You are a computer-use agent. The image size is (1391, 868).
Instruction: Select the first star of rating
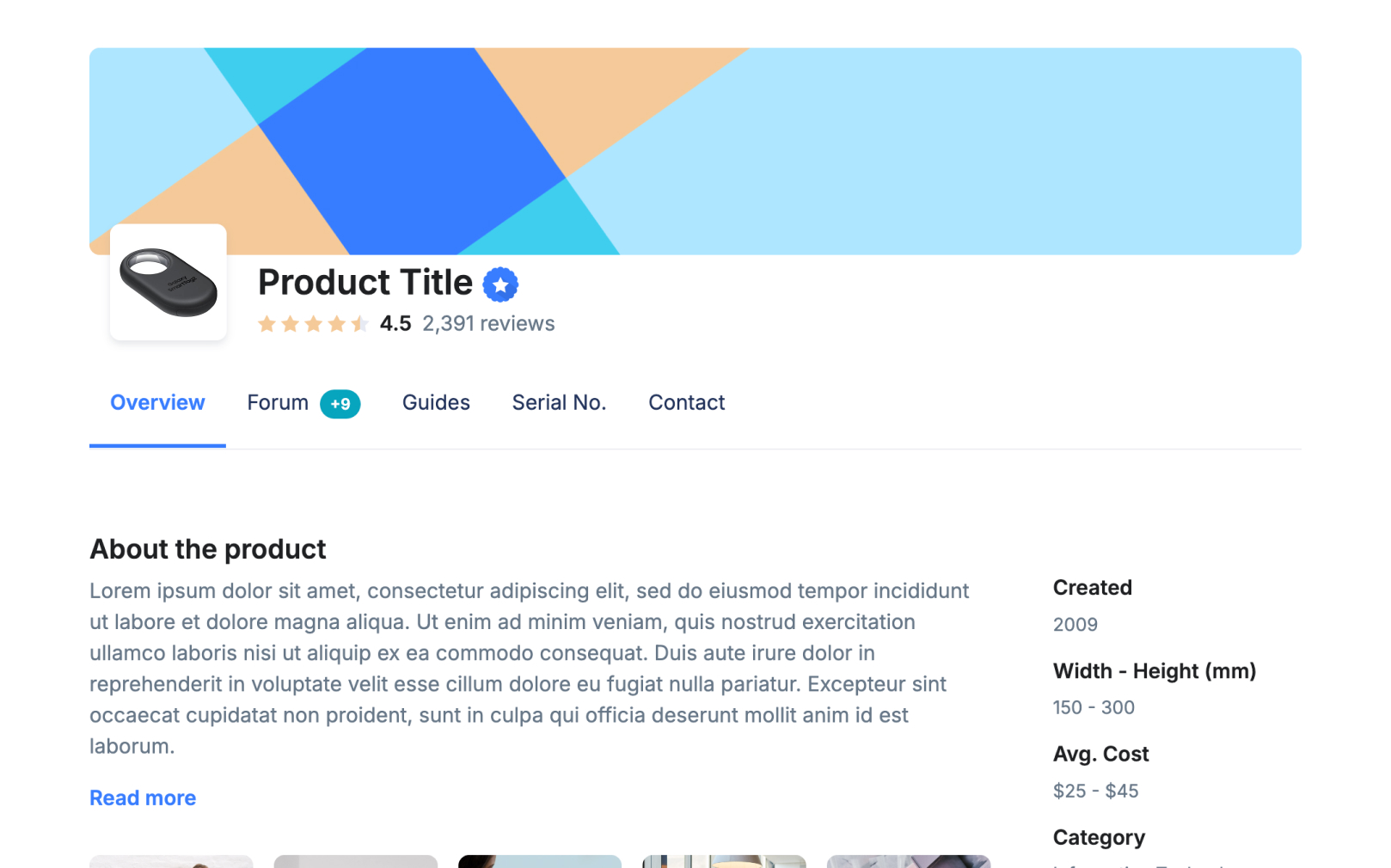point(267,324)
